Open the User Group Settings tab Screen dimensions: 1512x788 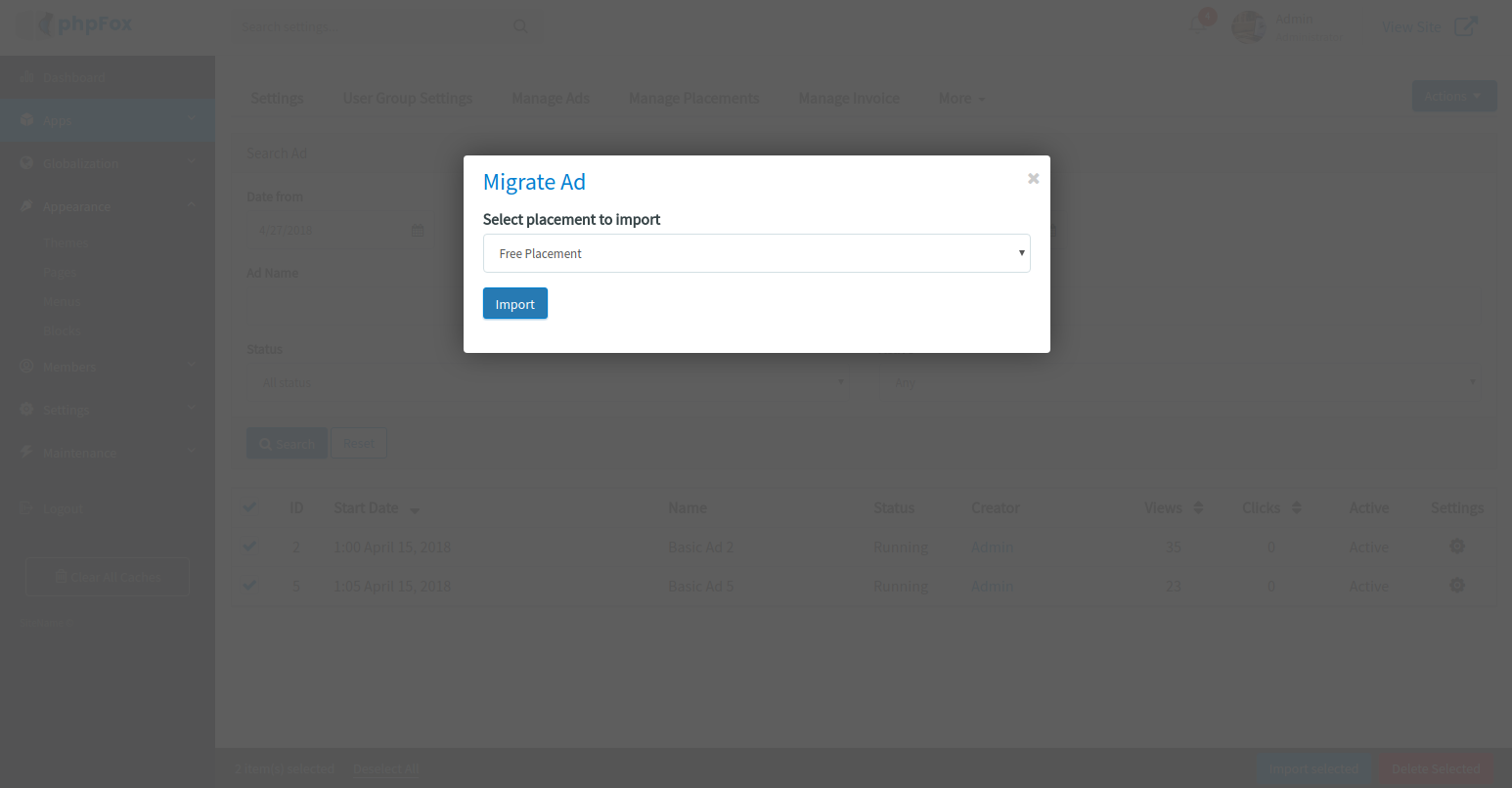pyautogui.click(x=407, y=98)
